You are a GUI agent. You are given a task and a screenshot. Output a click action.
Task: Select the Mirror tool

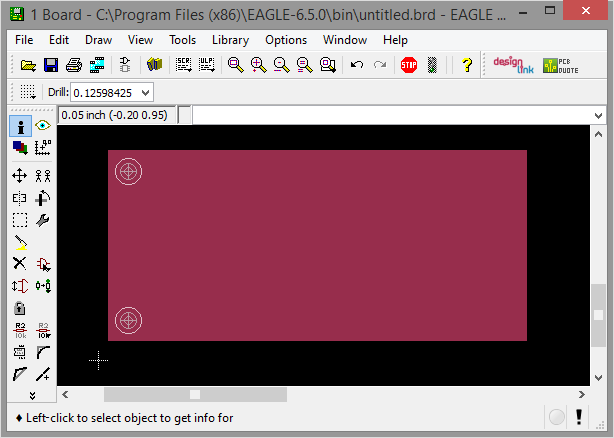[x=20, y=198]
